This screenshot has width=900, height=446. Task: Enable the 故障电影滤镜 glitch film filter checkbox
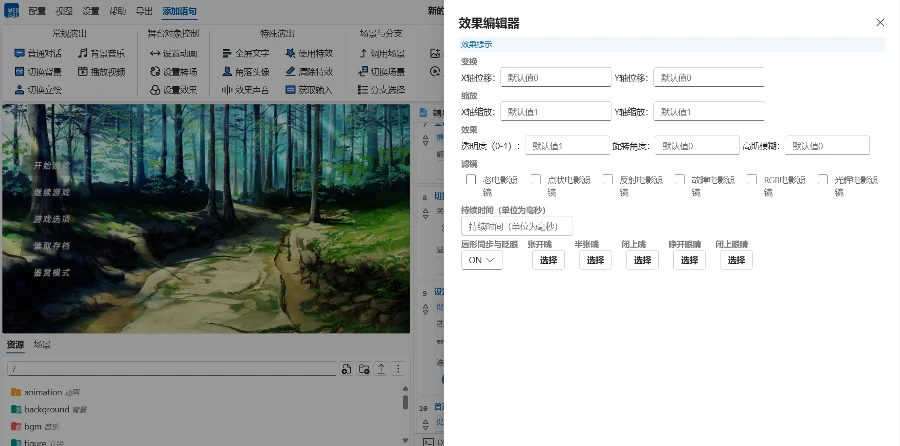(680, 180)
